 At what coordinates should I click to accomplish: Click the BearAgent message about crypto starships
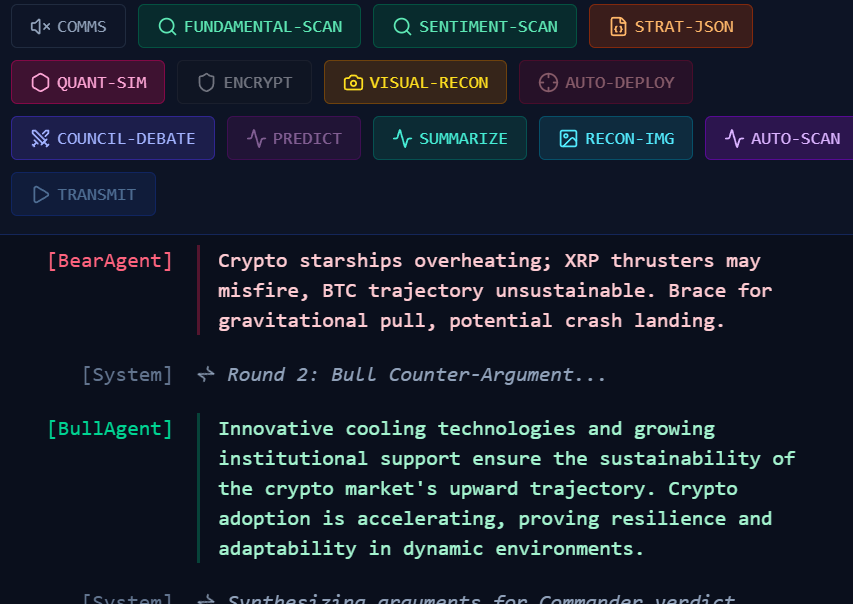point(494,291)
